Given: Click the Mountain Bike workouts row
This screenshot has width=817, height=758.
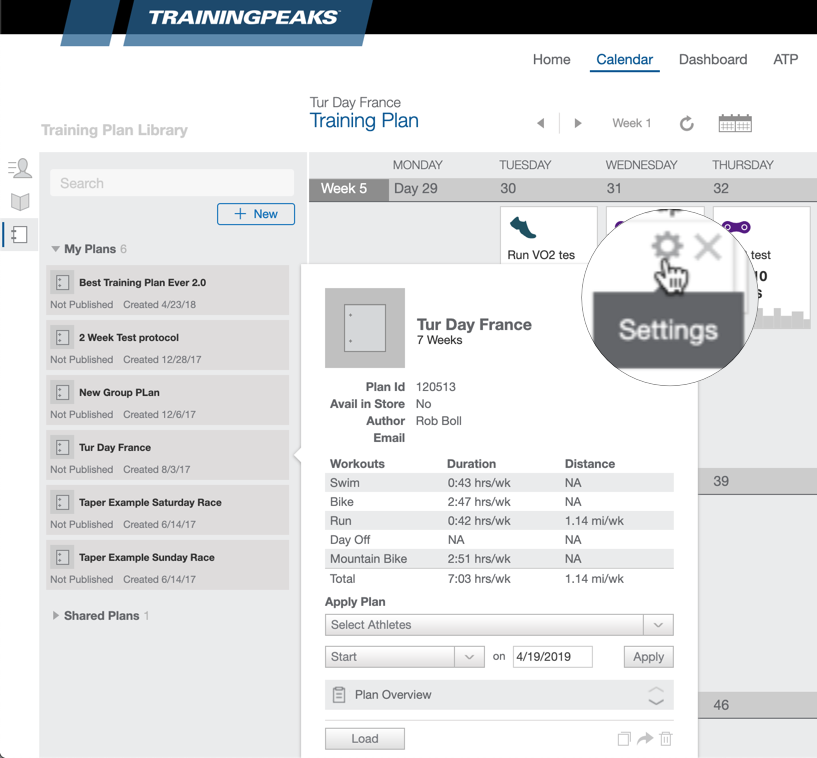Looking at the screenshot, I should coord(499,559).
